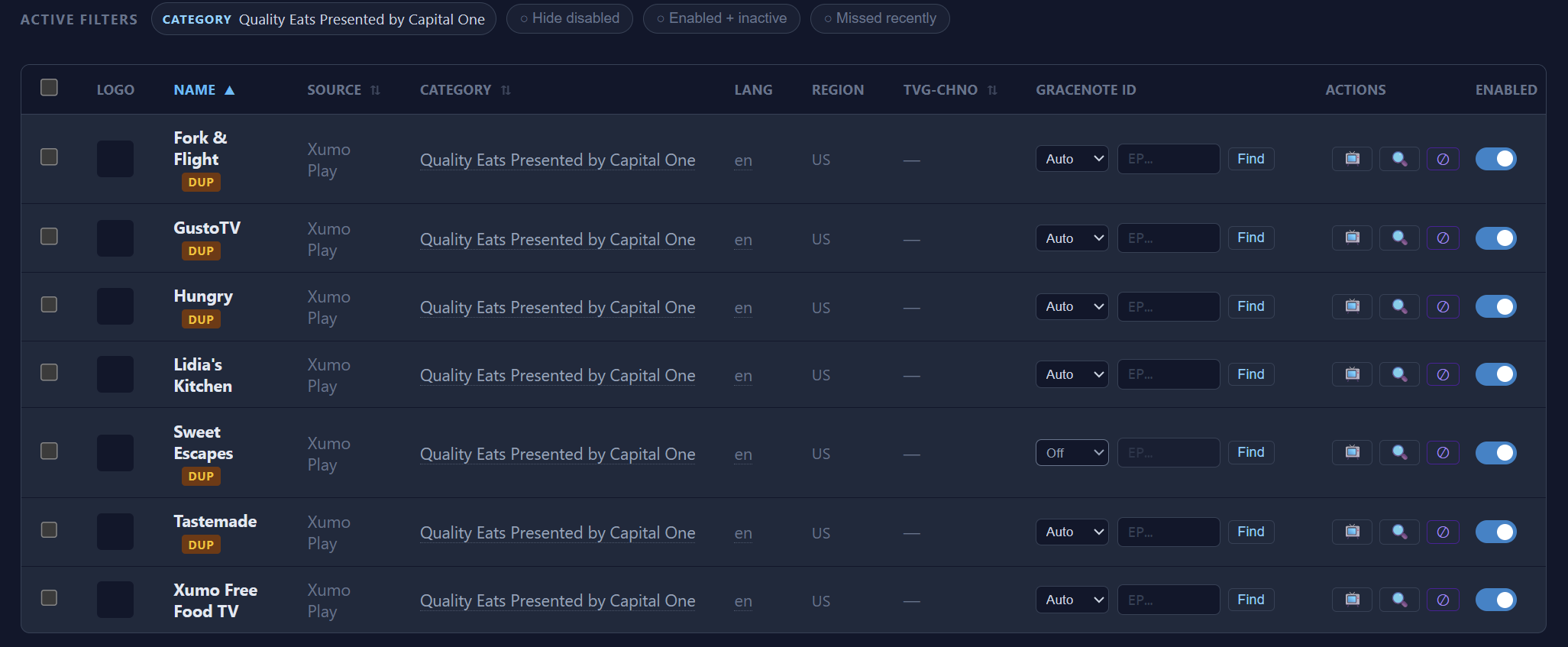Click the TV icon for Xumo Free Food TV
The width and height of the screenshot is (1568, 647).
(1352, 600)
